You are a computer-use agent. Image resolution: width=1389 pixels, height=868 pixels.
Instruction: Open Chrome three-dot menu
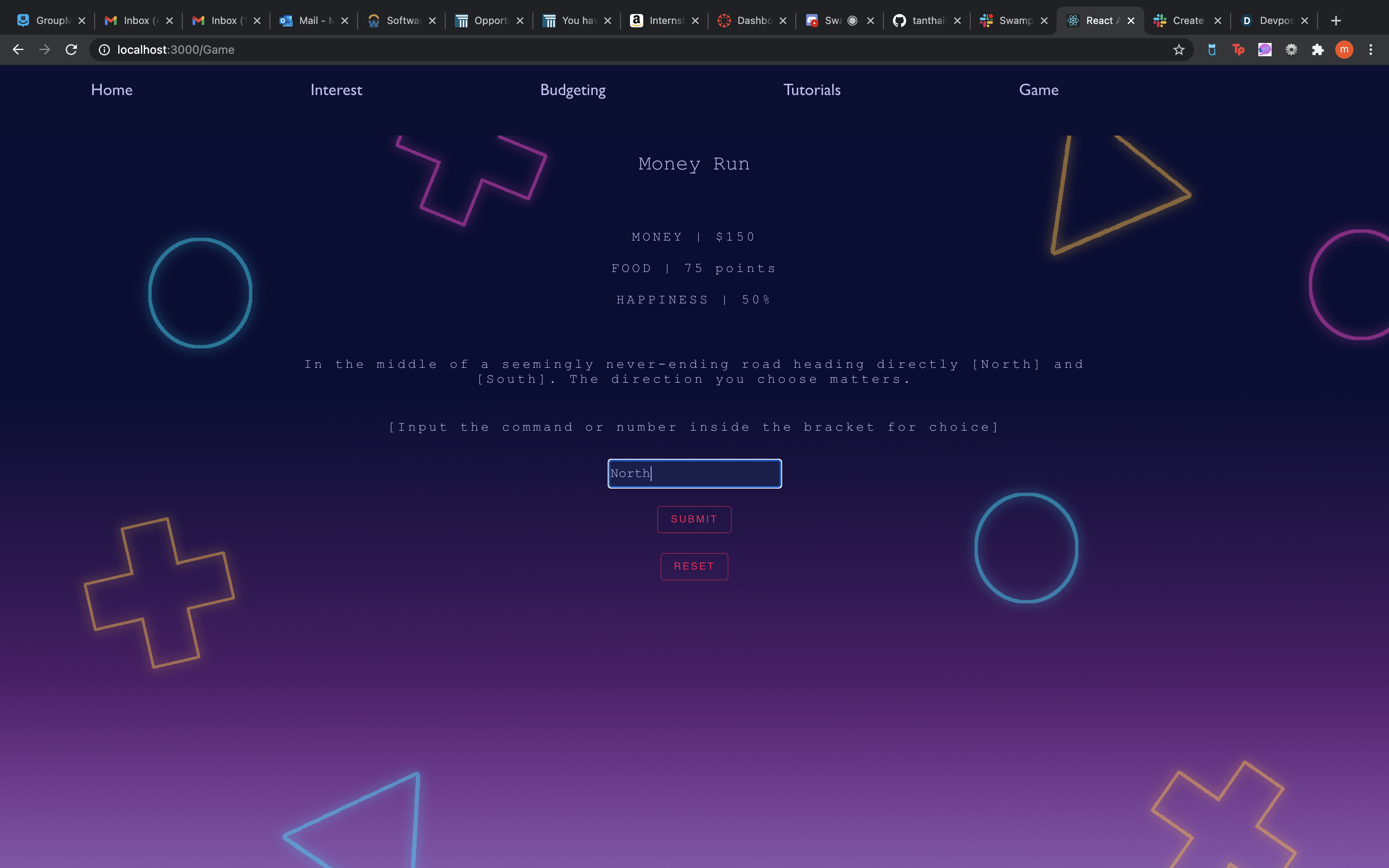tap(1371, 50)
